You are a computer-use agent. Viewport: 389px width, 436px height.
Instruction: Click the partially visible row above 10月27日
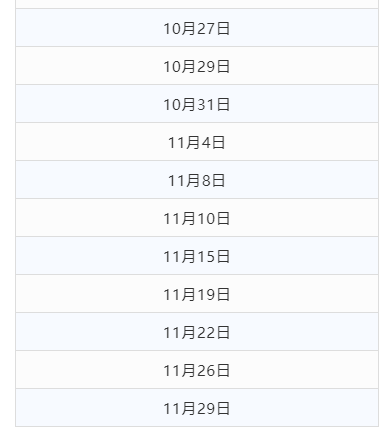point(197,4)
